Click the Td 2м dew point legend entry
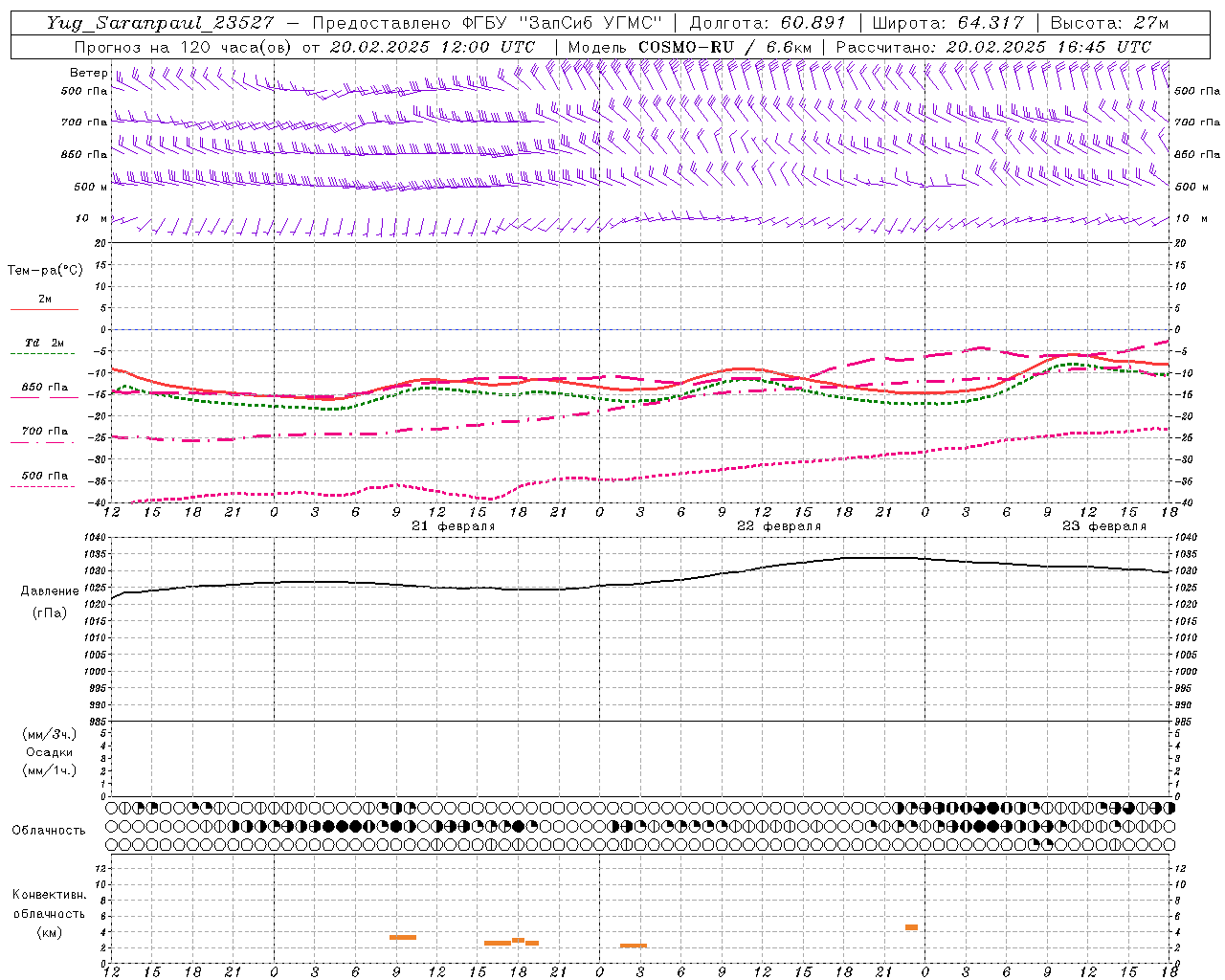The width and height of the screenshot is (1225, 980). tap(45, 343)
